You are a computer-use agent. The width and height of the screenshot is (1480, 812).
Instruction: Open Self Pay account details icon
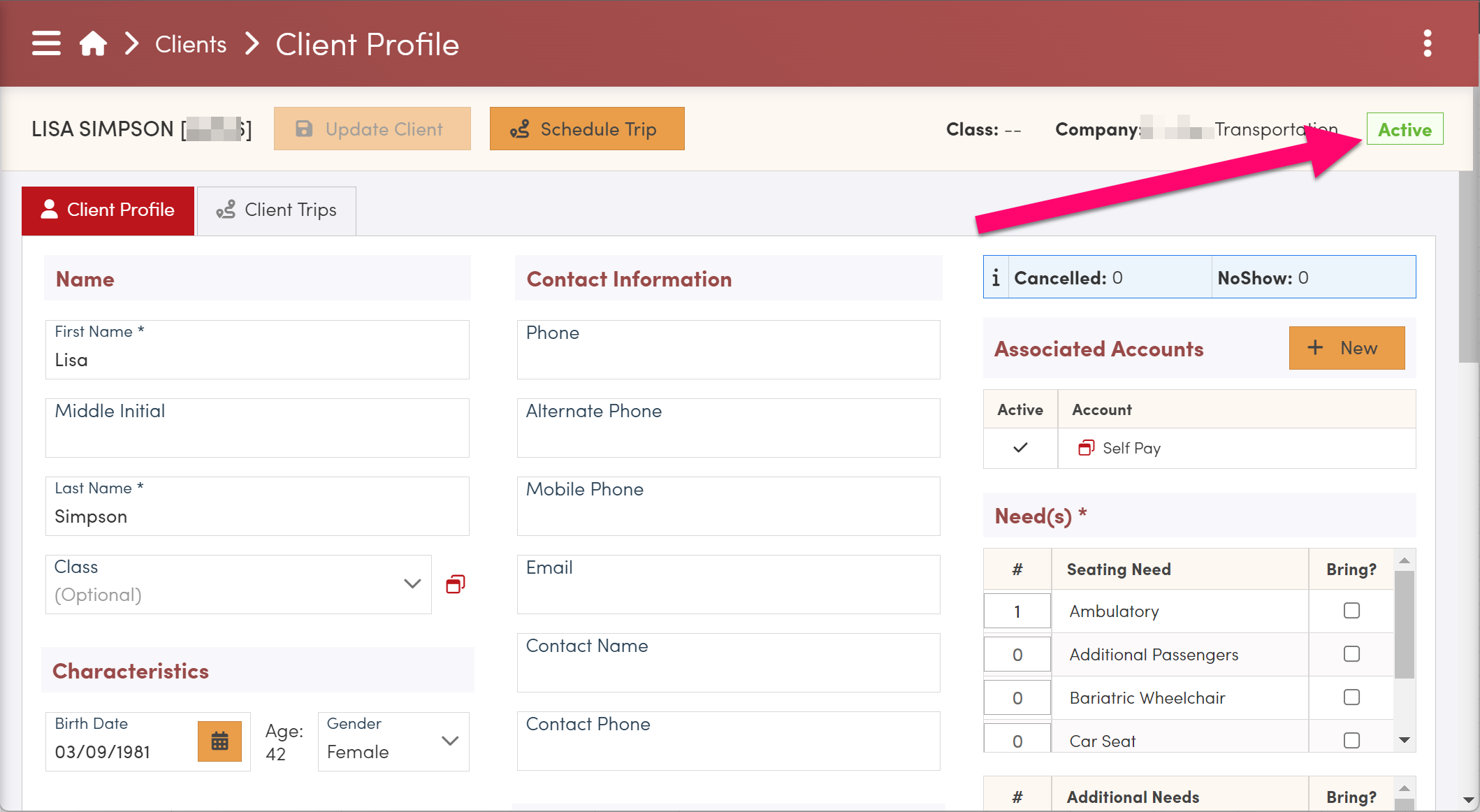click(1086, 448)
